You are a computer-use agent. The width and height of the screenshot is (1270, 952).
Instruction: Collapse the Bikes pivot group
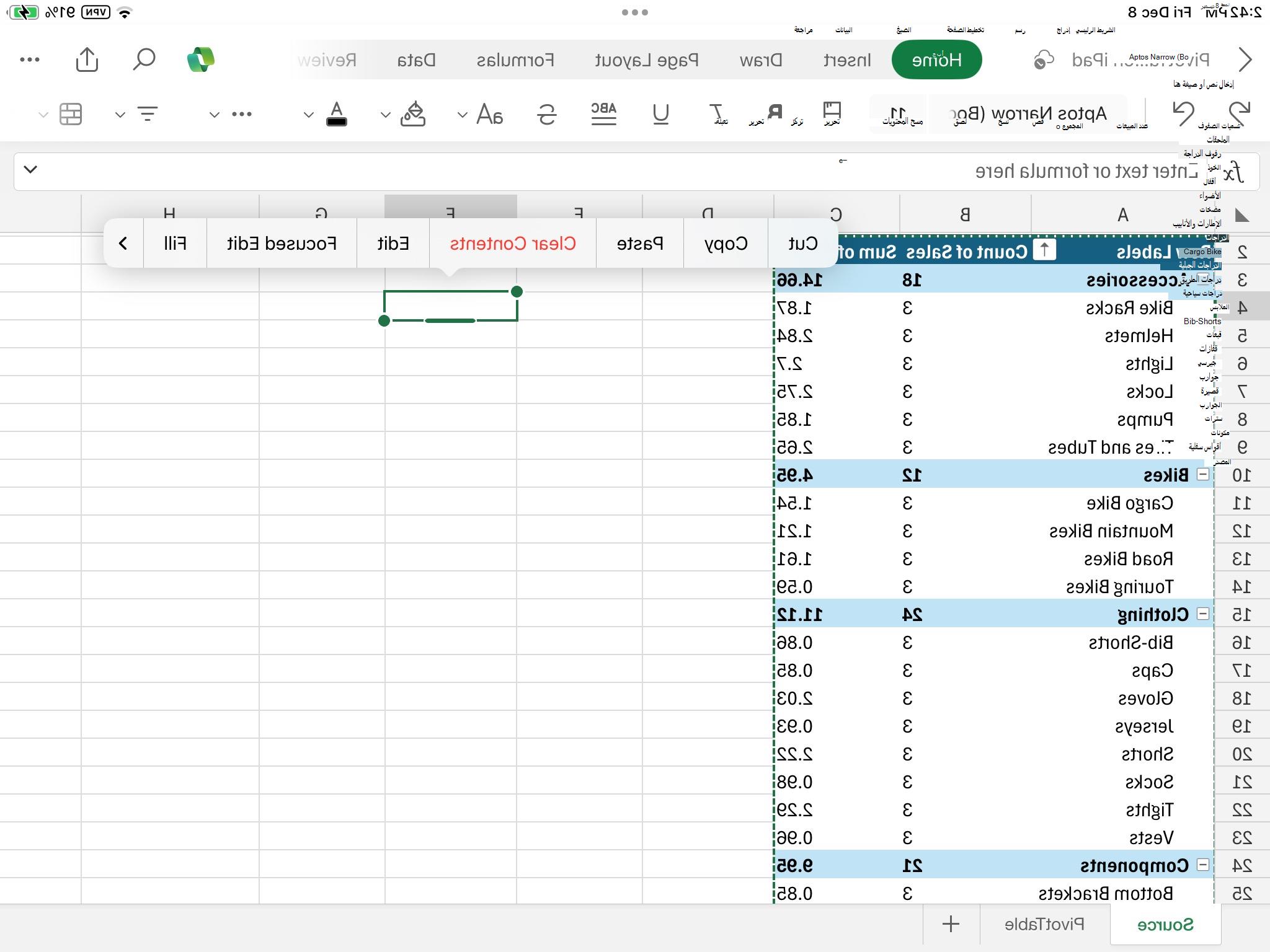click(1202, 475)
